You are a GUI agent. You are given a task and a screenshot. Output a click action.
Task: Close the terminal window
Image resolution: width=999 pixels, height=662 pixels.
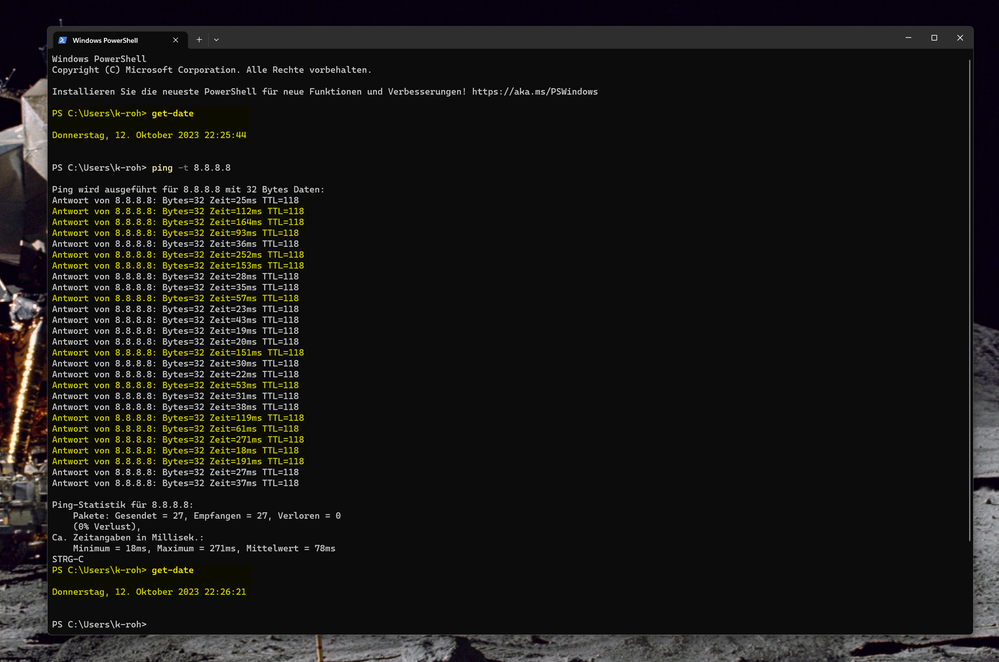(960, 38)
